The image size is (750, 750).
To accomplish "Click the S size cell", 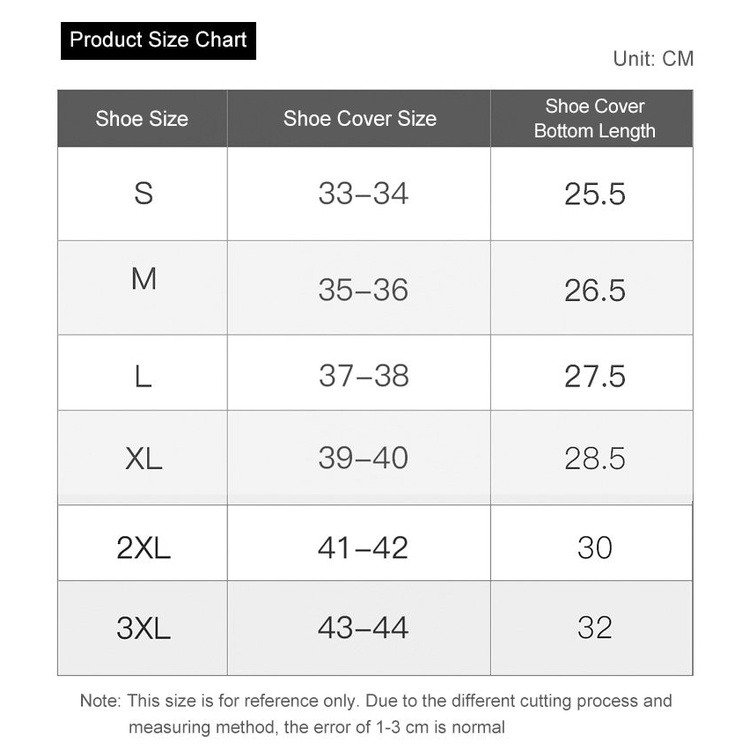I will 143,193.
